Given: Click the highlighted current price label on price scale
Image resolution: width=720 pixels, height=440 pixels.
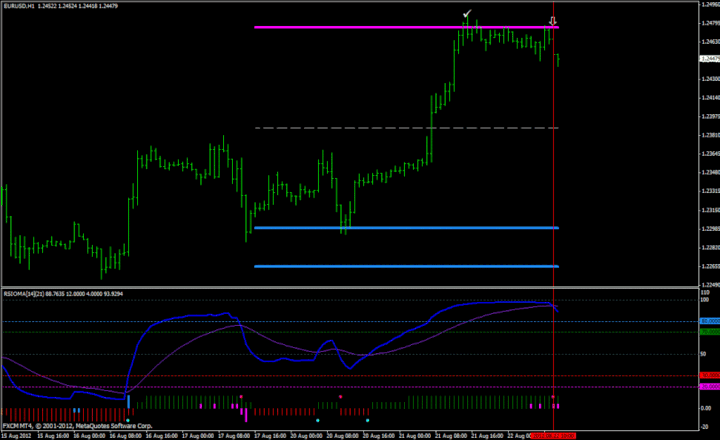Looking at the screenshot, I should pos(709,59).
